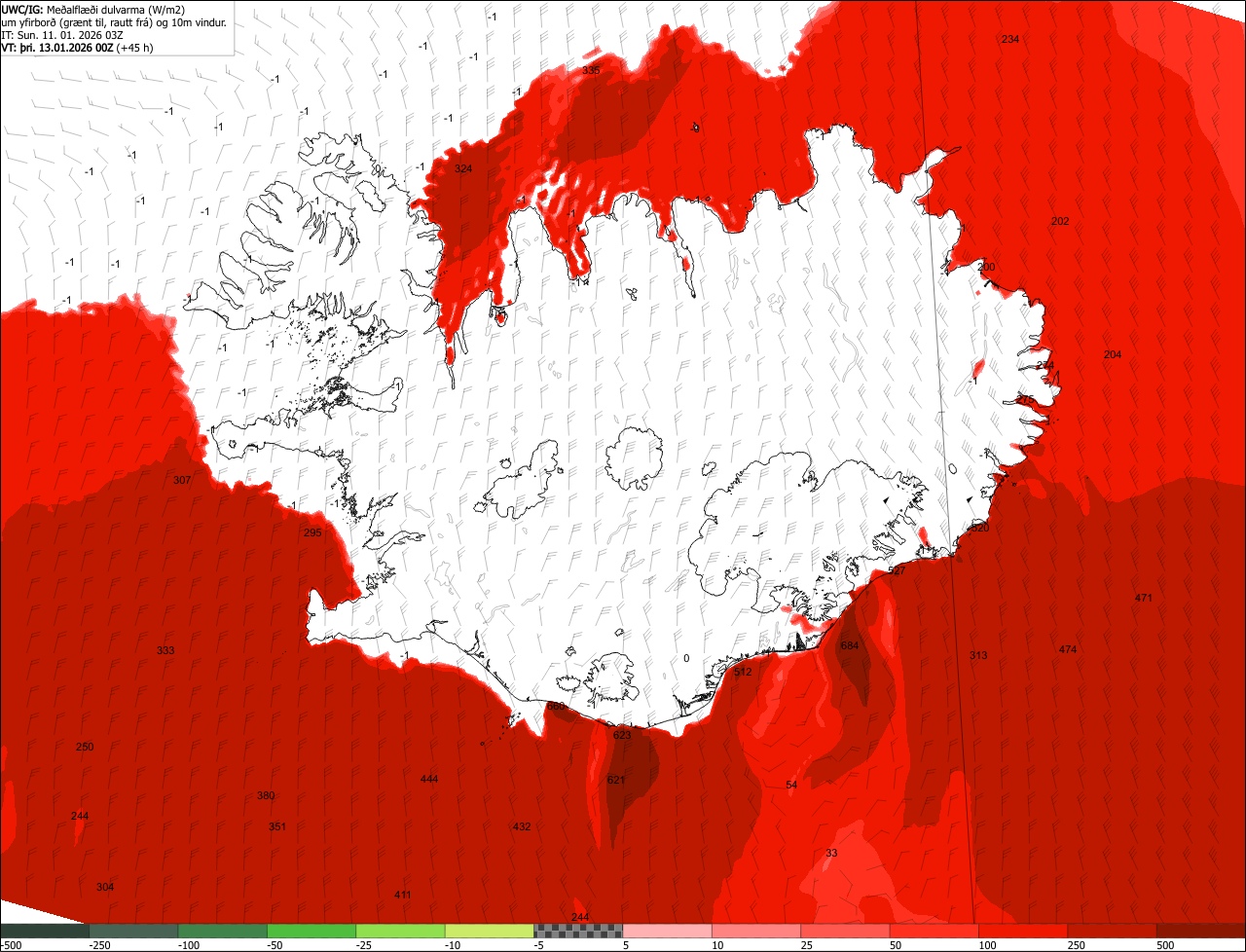Click the -10 tick label on the color scale

454,945
